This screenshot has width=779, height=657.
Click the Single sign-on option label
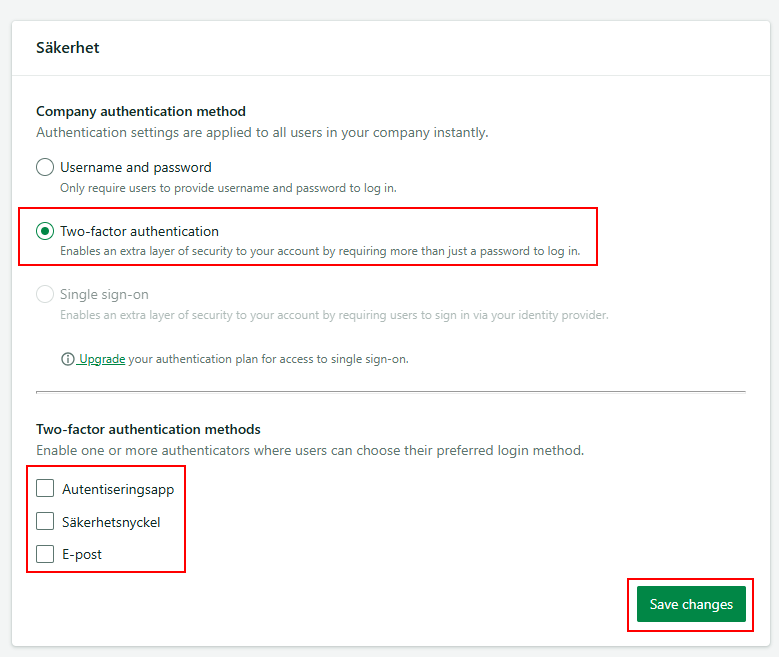point(104,294)
